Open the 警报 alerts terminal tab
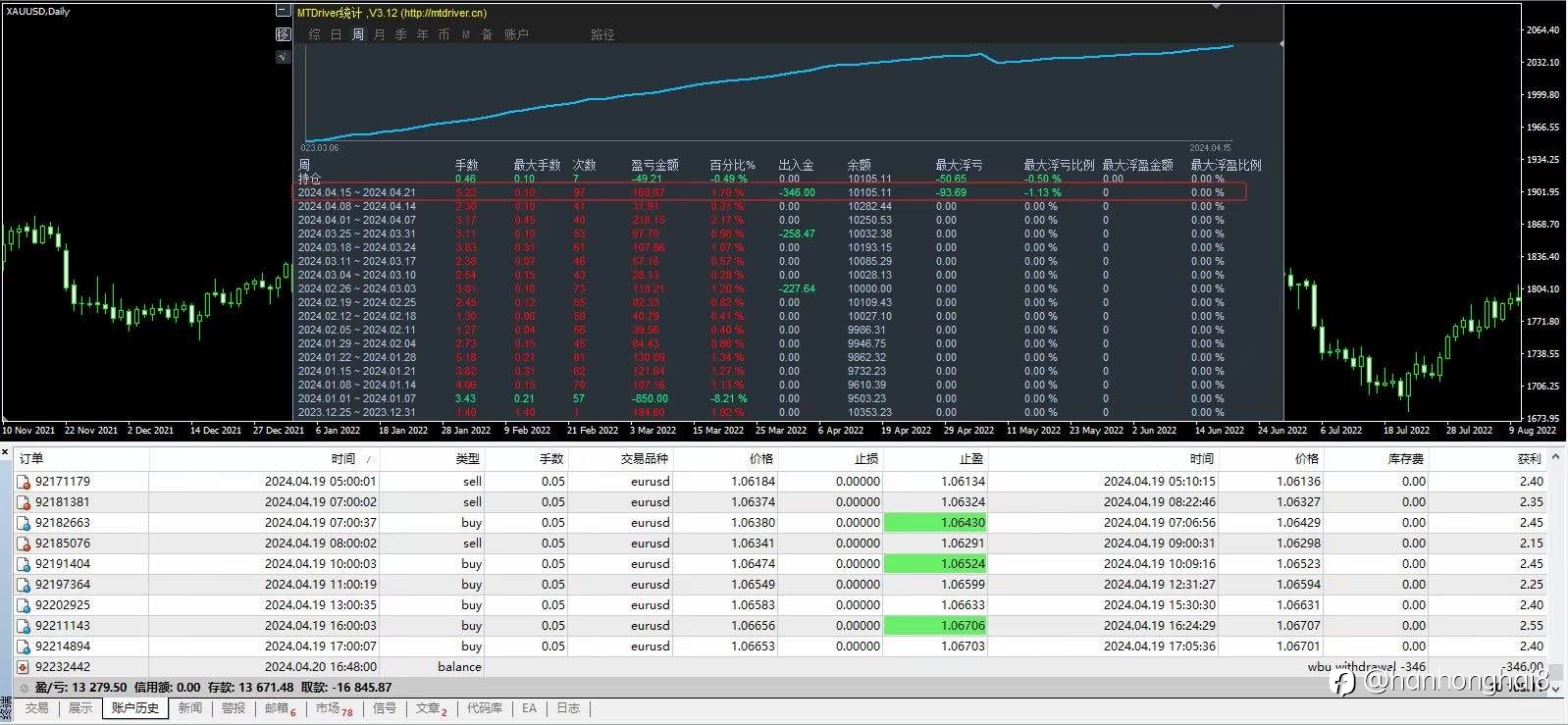 tap(234, 708)
